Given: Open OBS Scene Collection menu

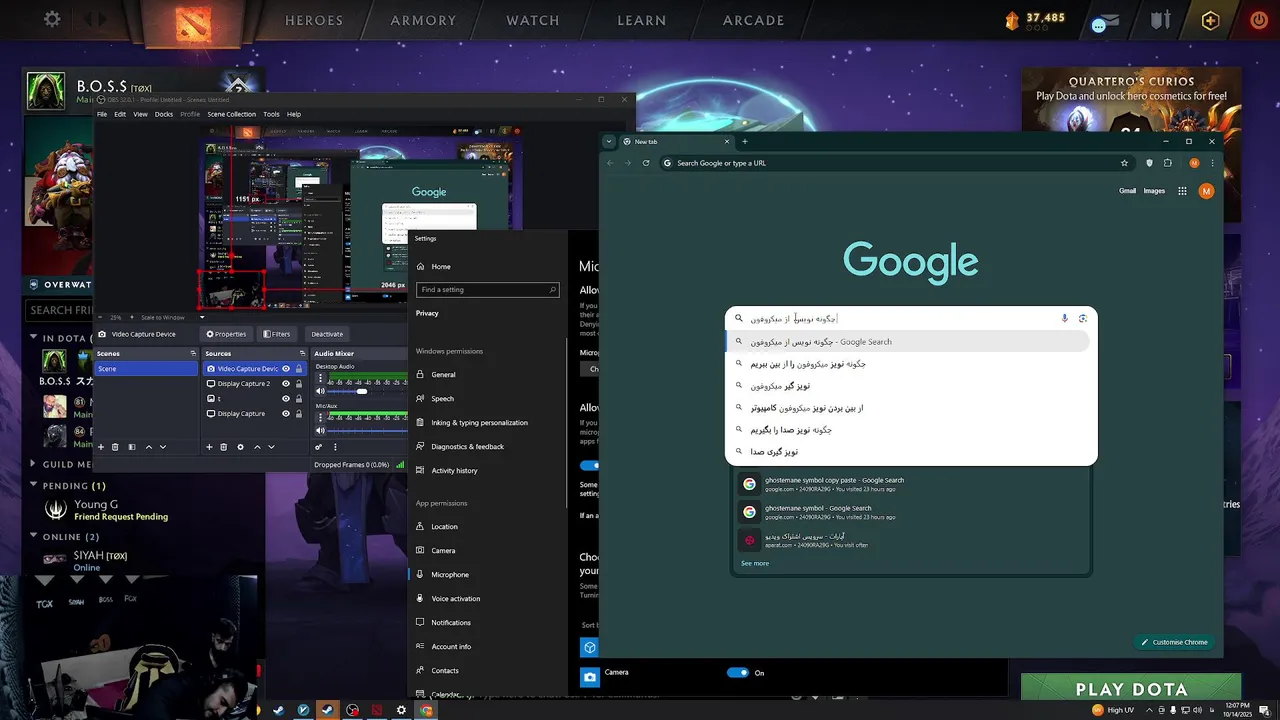Looking at the screenshot, I should tap(232, 114).
